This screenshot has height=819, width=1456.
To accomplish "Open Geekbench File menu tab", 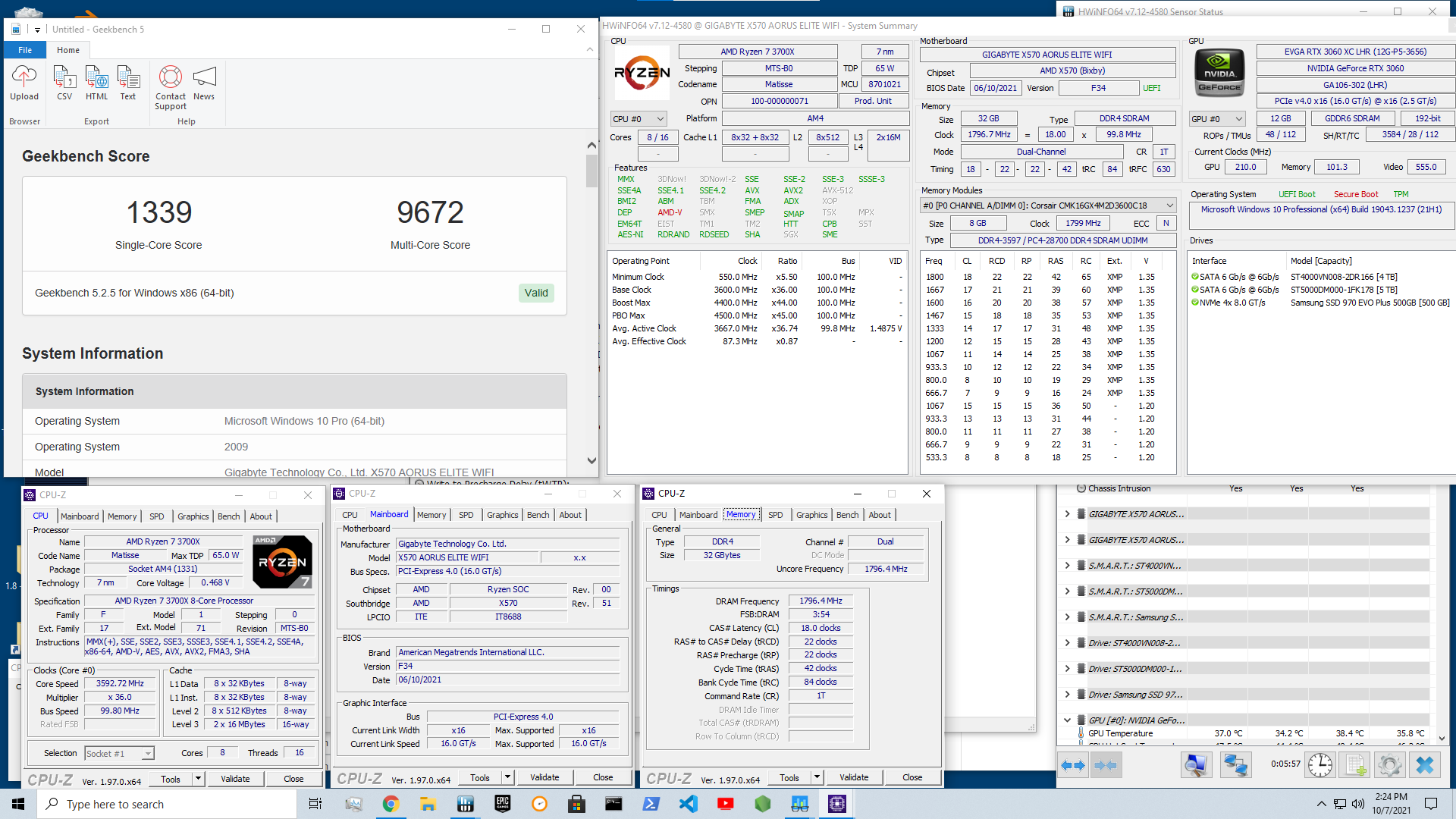I will click(x=25, y=50).
